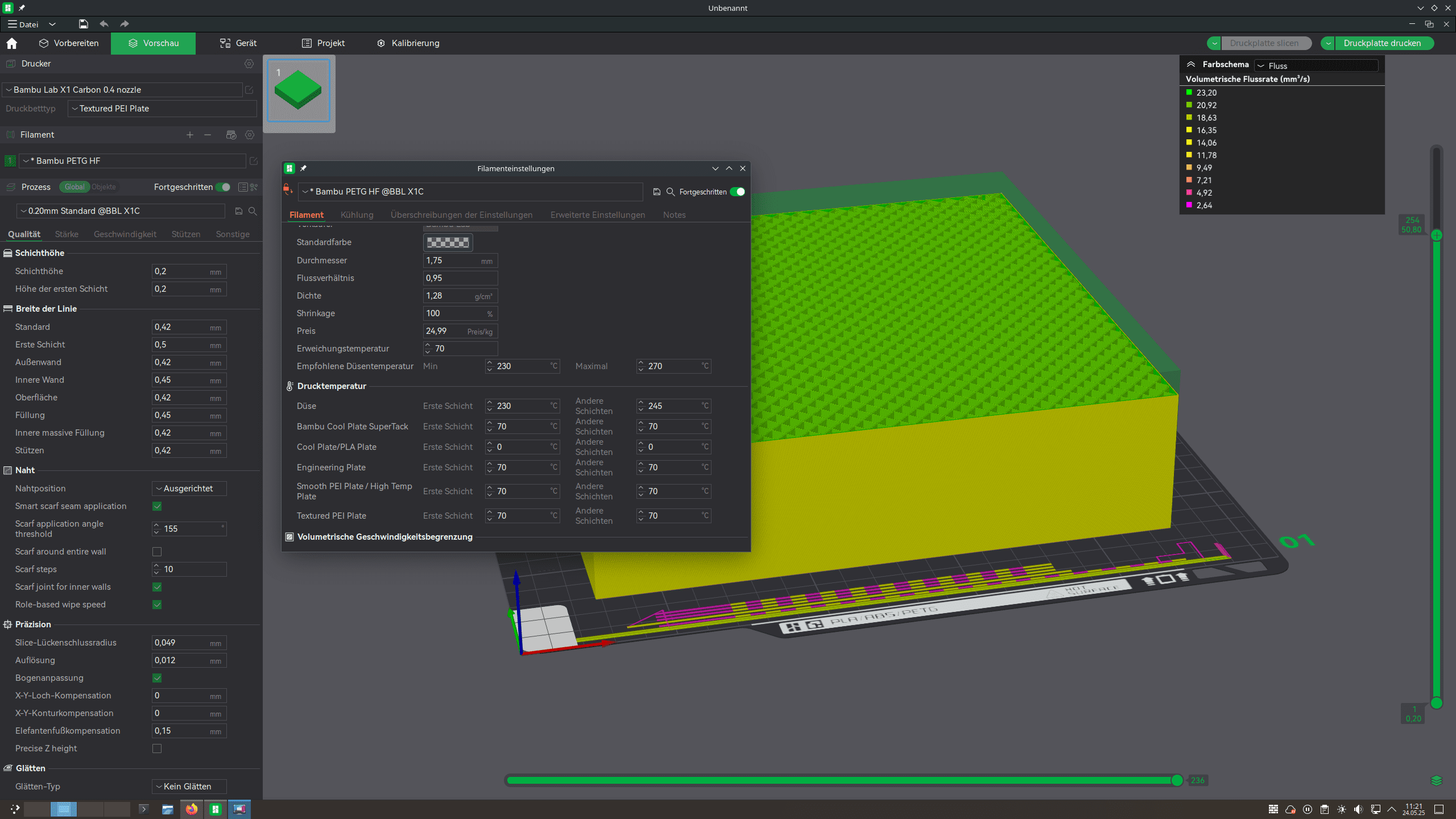Save the 0.20mm Standard process preset
This screenshot has width=1456, height=819.
pyautogui.click(x=239, y=211)
